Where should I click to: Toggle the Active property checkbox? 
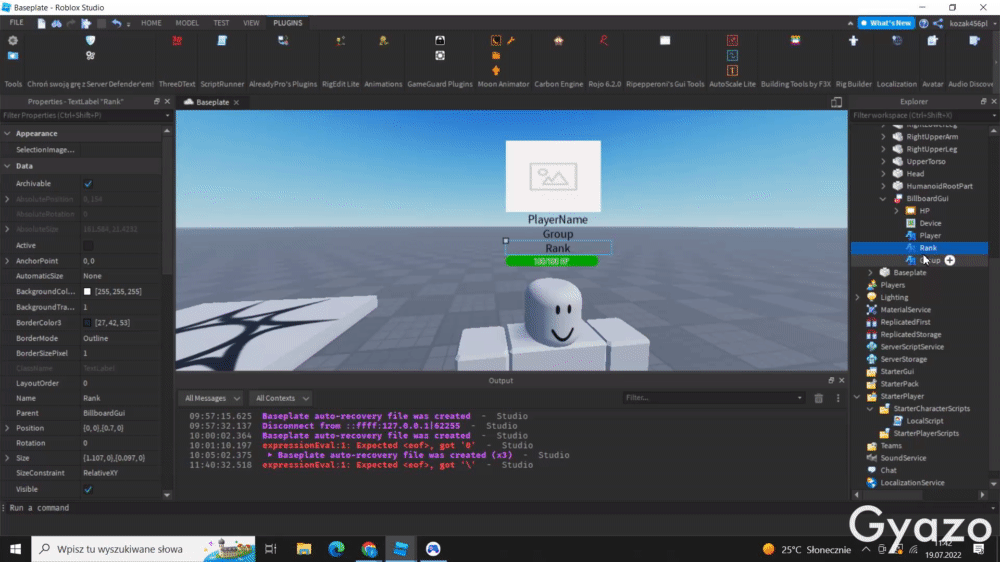[x=88, y=246]
